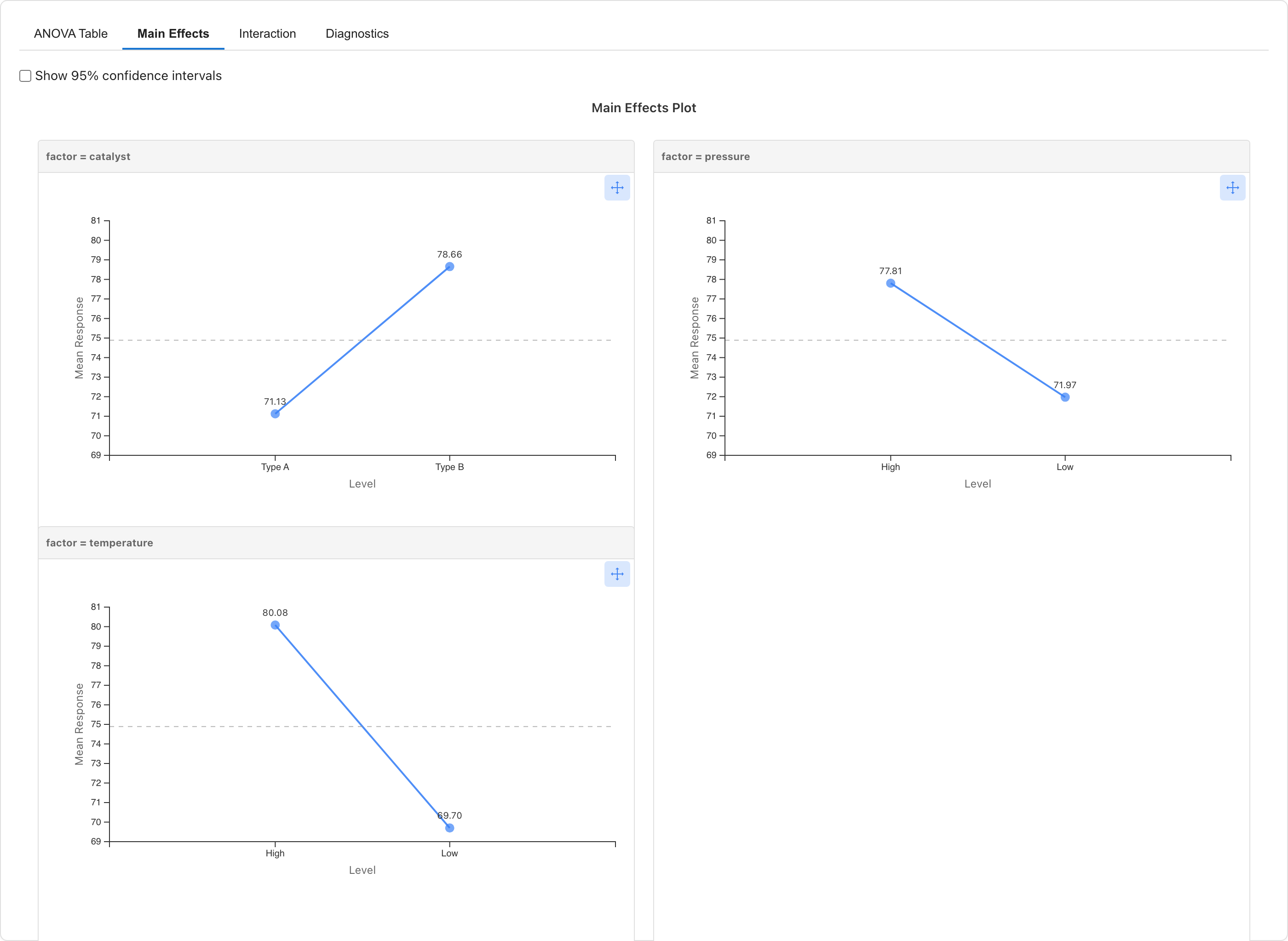Click the 'Level' axis title of temperature plot

(x=362, y=870)
